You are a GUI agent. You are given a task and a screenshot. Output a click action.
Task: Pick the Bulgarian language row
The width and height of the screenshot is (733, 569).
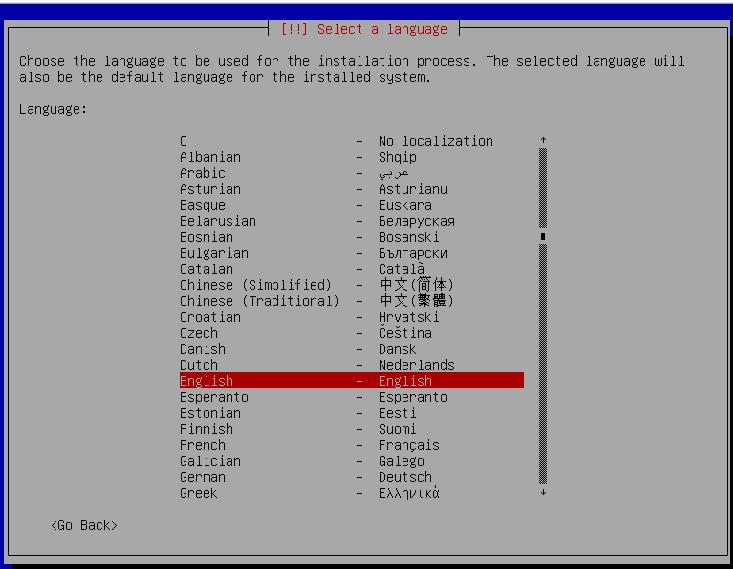click(352, 253)
